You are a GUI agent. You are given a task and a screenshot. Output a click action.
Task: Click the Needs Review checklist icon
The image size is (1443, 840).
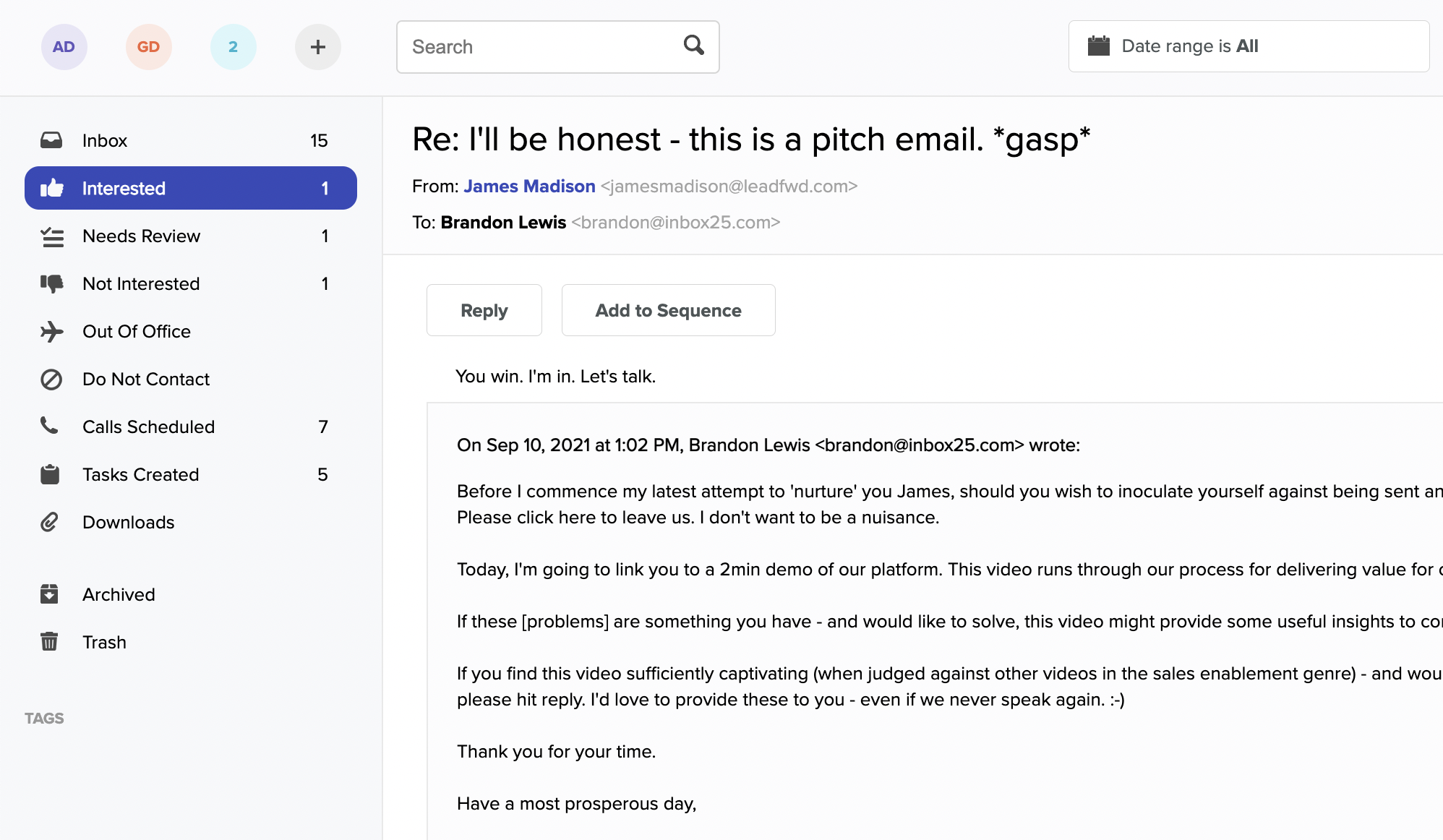pos(51,236)
